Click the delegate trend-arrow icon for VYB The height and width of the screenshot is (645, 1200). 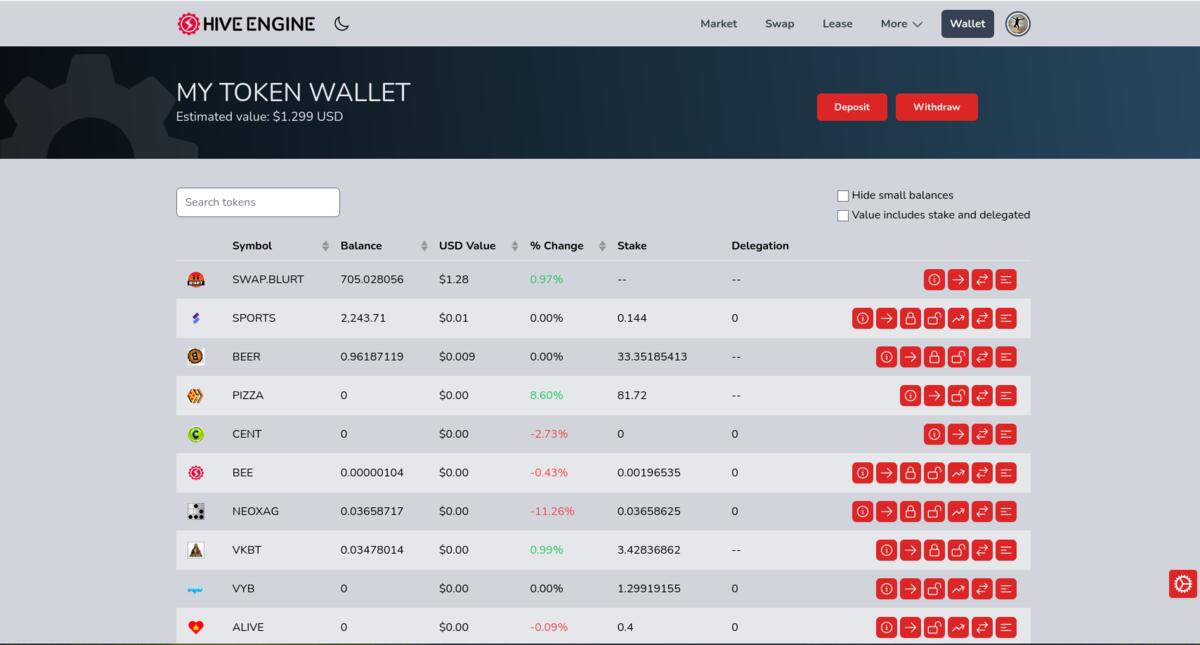(958, 589)
